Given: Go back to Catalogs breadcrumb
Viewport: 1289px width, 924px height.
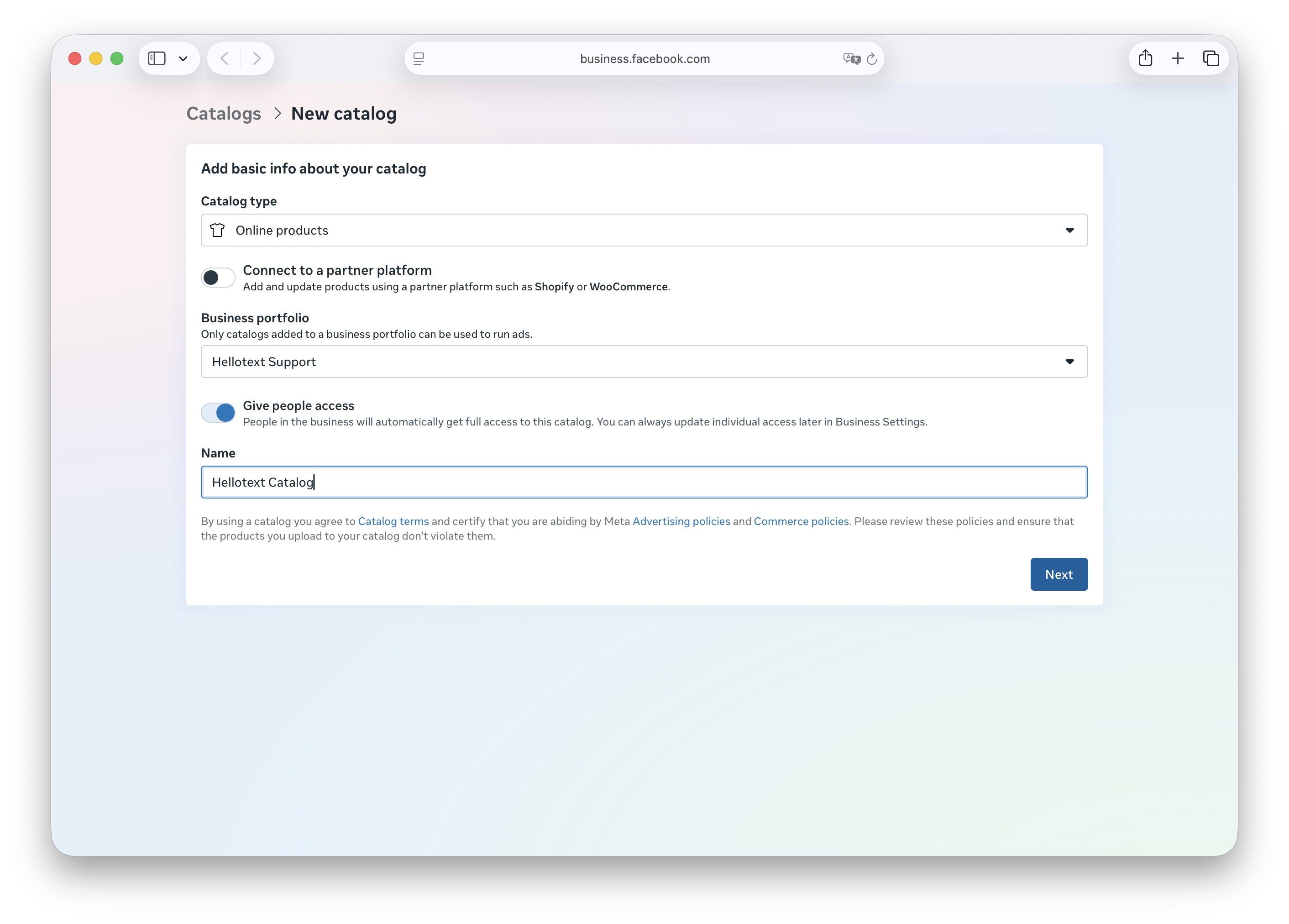Looking at the screenshot, I should pyautogui.click(x=223, y=114).
